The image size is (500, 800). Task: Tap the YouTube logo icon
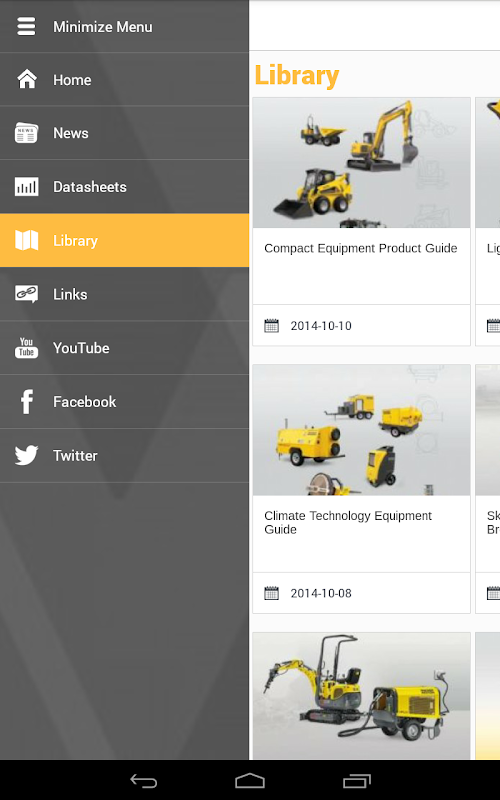(x=26, y=347)
